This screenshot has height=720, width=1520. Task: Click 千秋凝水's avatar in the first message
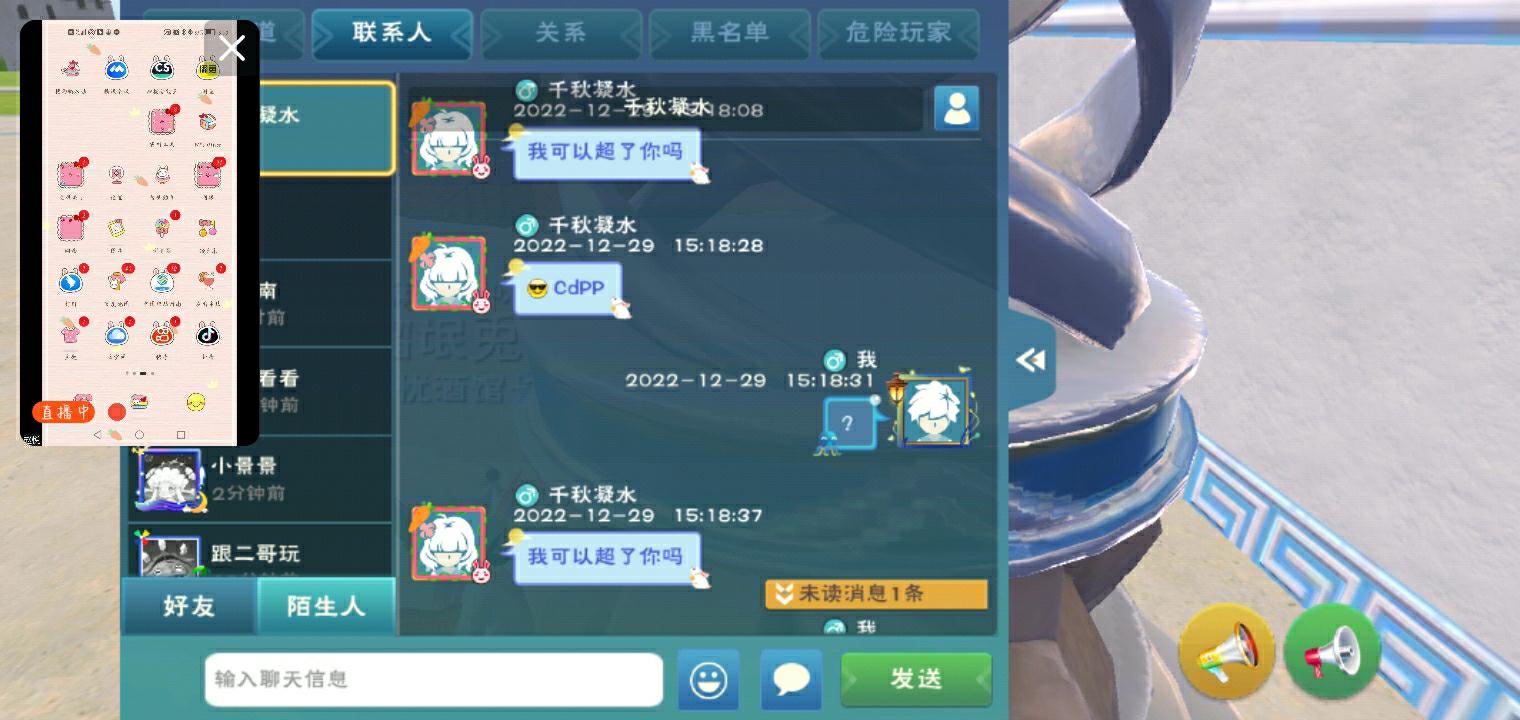point(449,138)
